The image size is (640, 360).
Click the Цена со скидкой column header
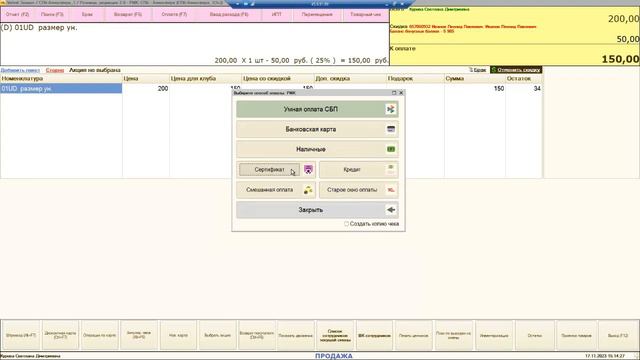pos(278,78)
